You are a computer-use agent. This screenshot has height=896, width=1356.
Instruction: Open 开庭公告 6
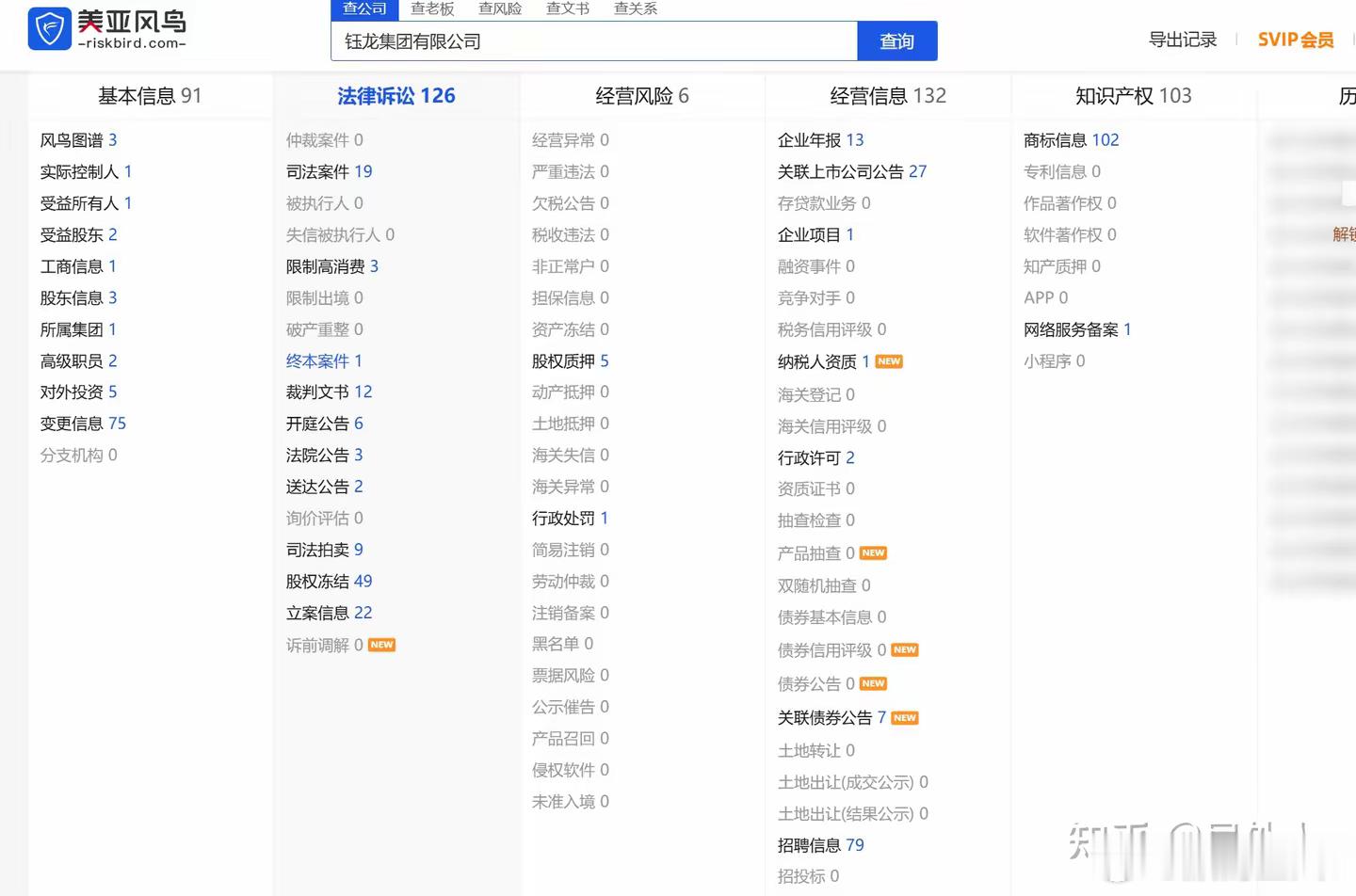pyautogui.click(x=325, y=424)
